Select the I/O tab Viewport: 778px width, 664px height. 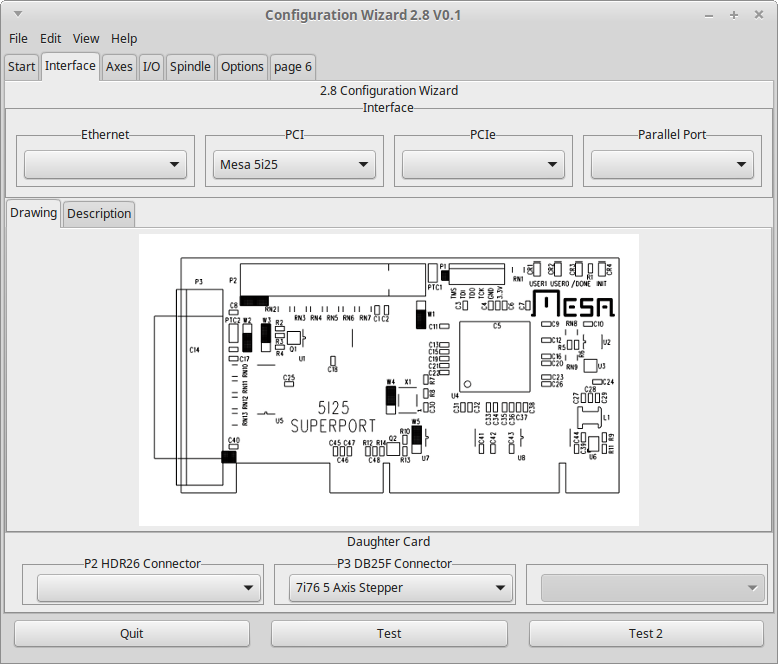click(151, 66)
